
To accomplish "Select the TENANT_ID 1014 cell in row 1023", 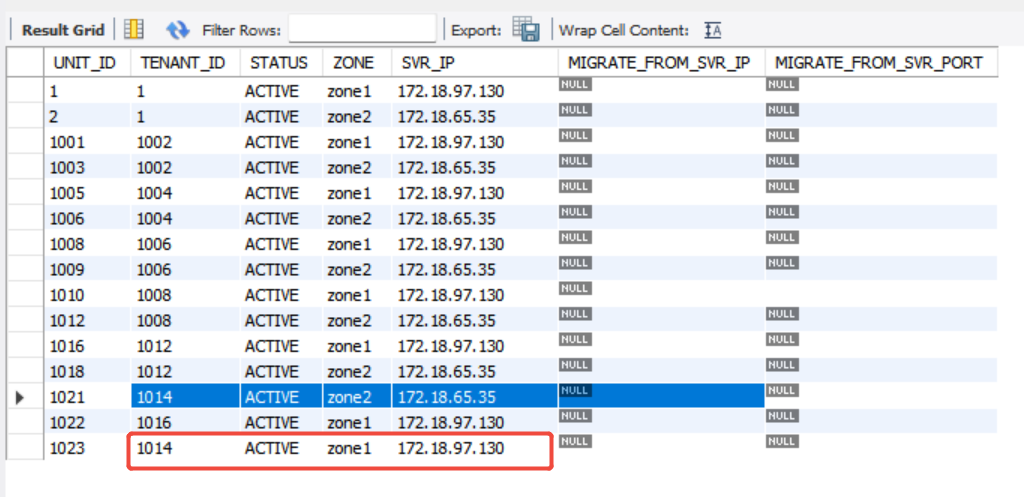I will 155,449.
